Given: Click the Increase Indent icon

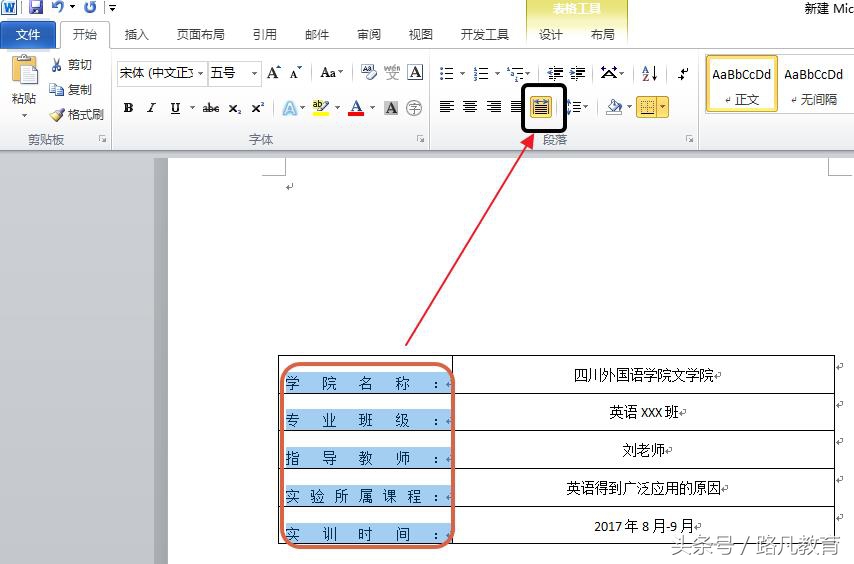Looking at the screenshot, I should point(577,73).
